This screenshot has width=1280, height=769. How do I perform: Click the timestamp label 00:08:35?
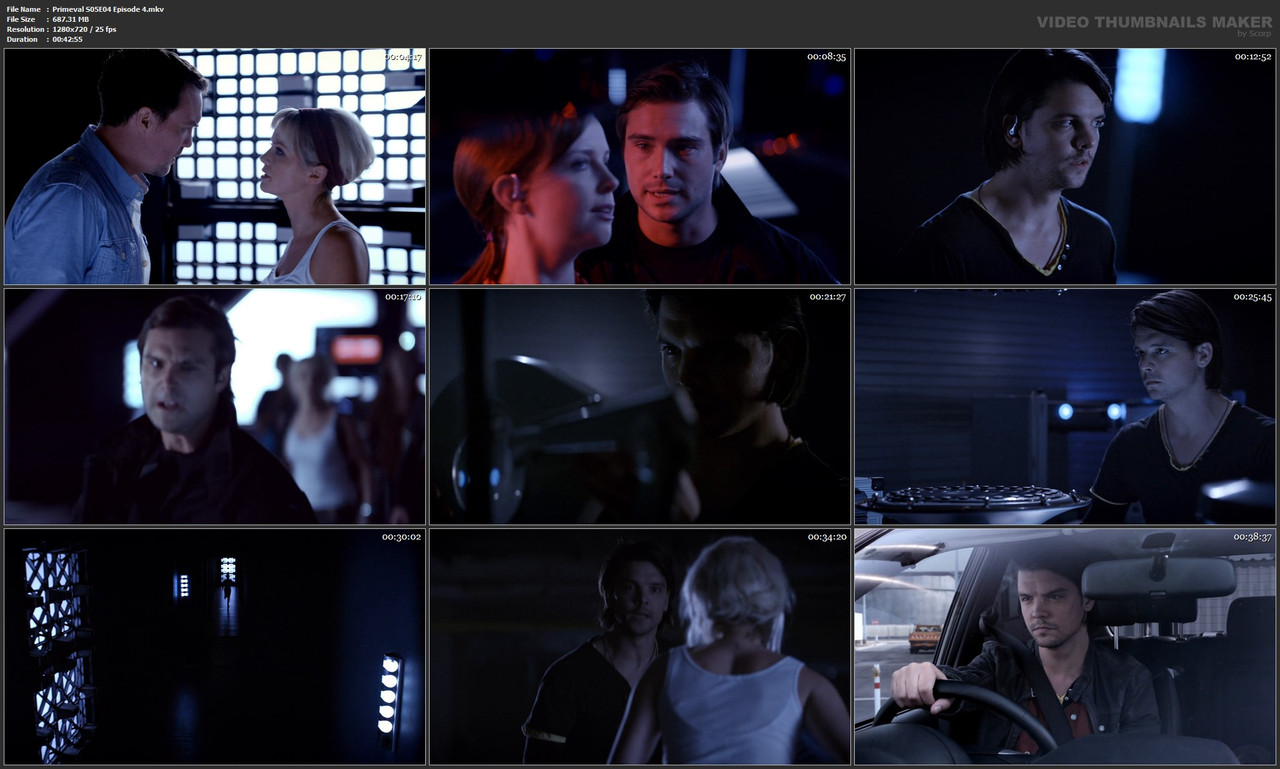(826, 57)
